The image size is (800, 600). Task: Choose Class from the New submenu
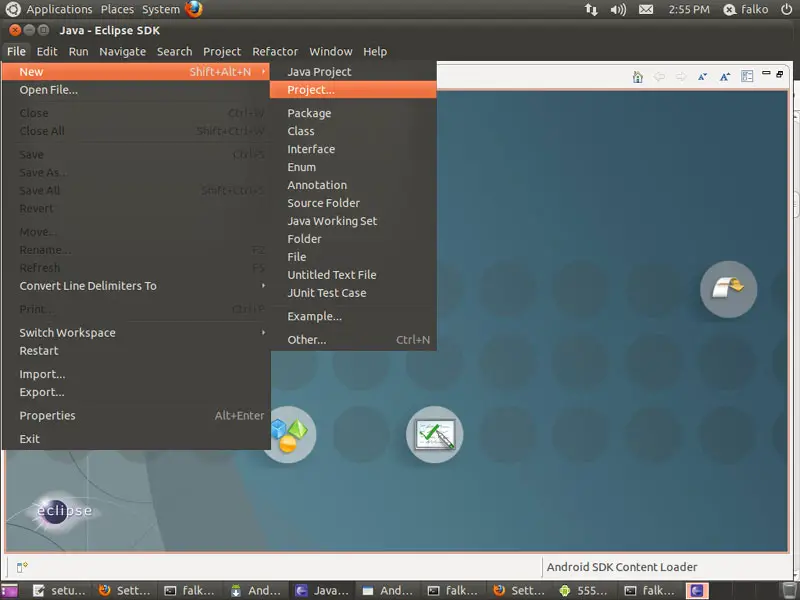pyautogui.click(x=353, y=131)
